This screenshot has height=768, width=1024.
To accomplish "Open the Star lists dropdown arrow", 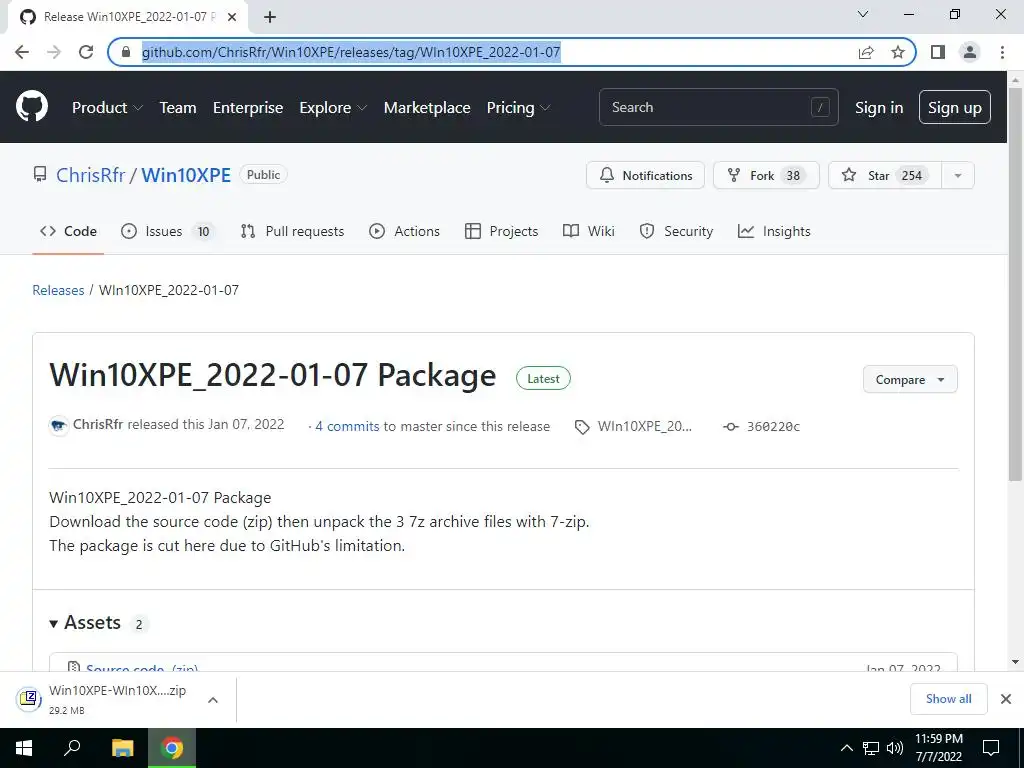I will point(957,175).
